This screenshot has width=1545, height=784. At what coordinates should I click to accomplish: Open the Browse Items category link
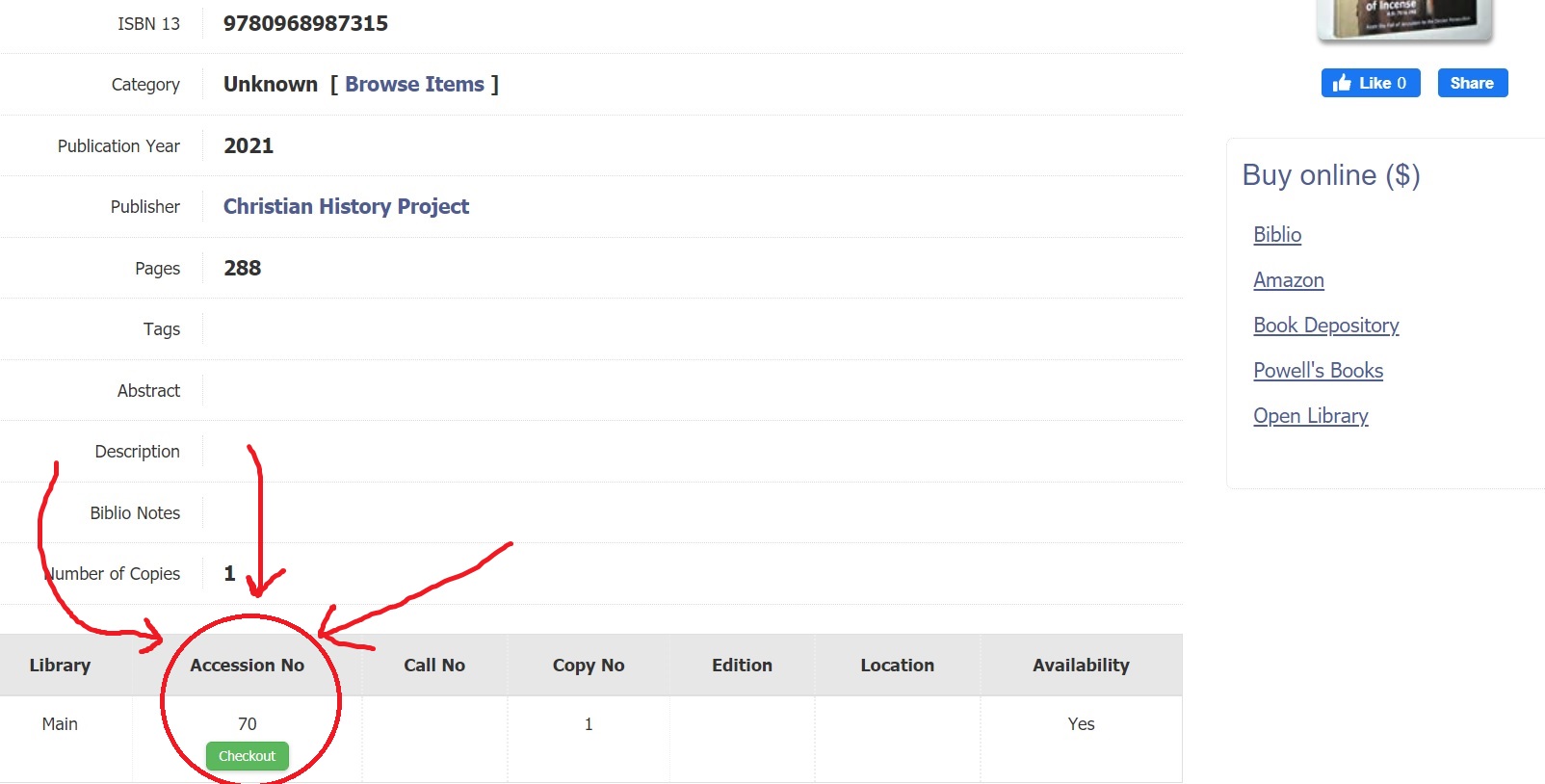[414, 85]
